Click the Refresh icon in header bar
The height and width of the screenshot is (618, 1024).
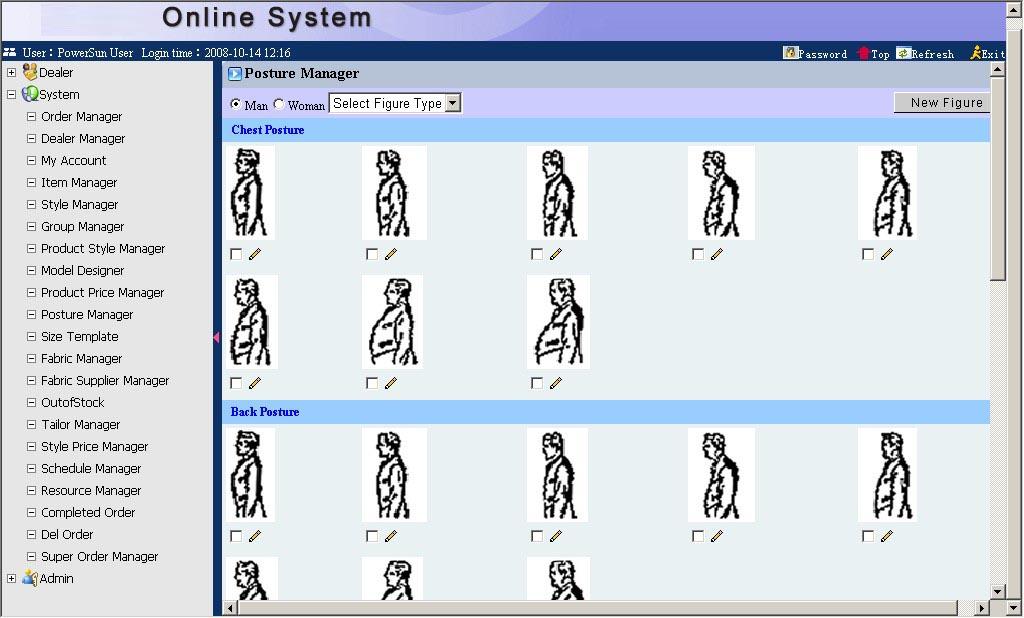903,53
